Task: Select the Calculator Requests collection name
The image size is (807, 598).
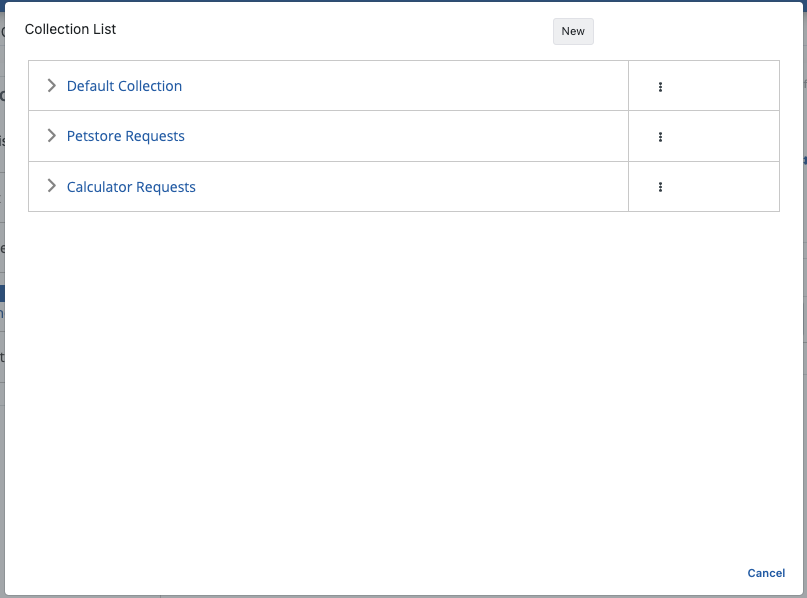Action: 131,187
